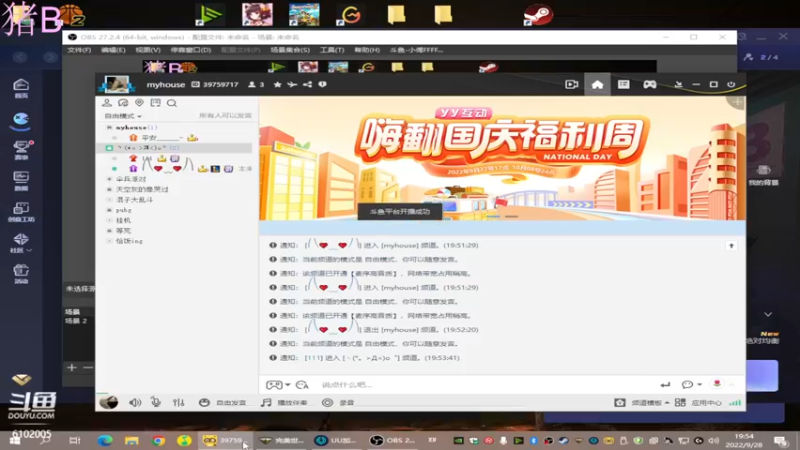800x450 pixels.
Task: Open the 文件(F) menu in OBS
Action: coord(79,50)
